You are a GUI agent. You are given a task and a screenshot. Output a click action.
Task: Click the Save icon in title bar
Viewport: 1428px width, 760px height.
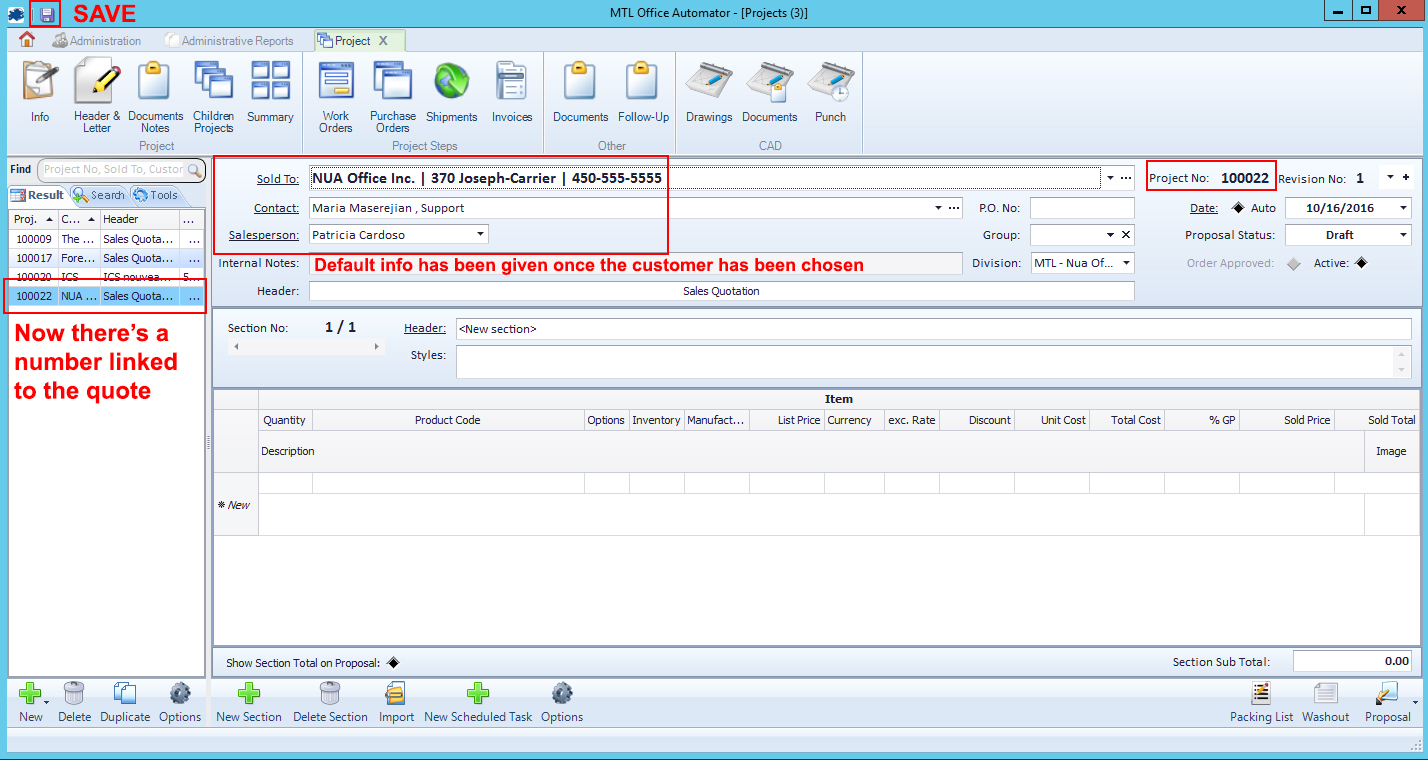[46, 13]
